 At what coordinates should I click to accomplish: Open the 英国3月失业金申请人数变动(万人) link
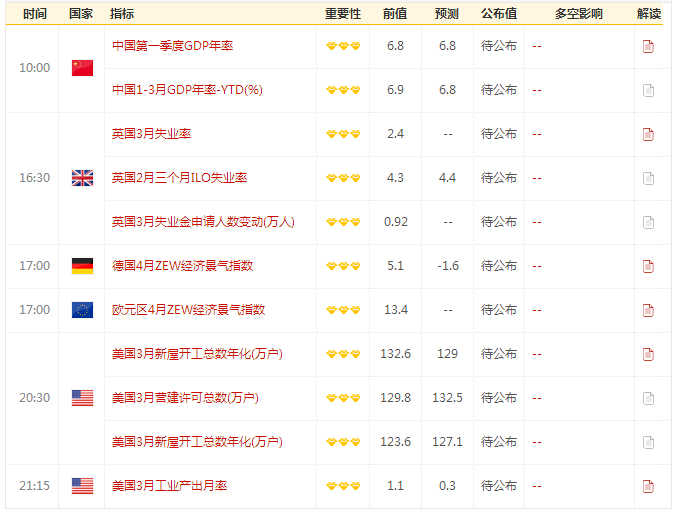pyautogui.click(x=203, y=222)
